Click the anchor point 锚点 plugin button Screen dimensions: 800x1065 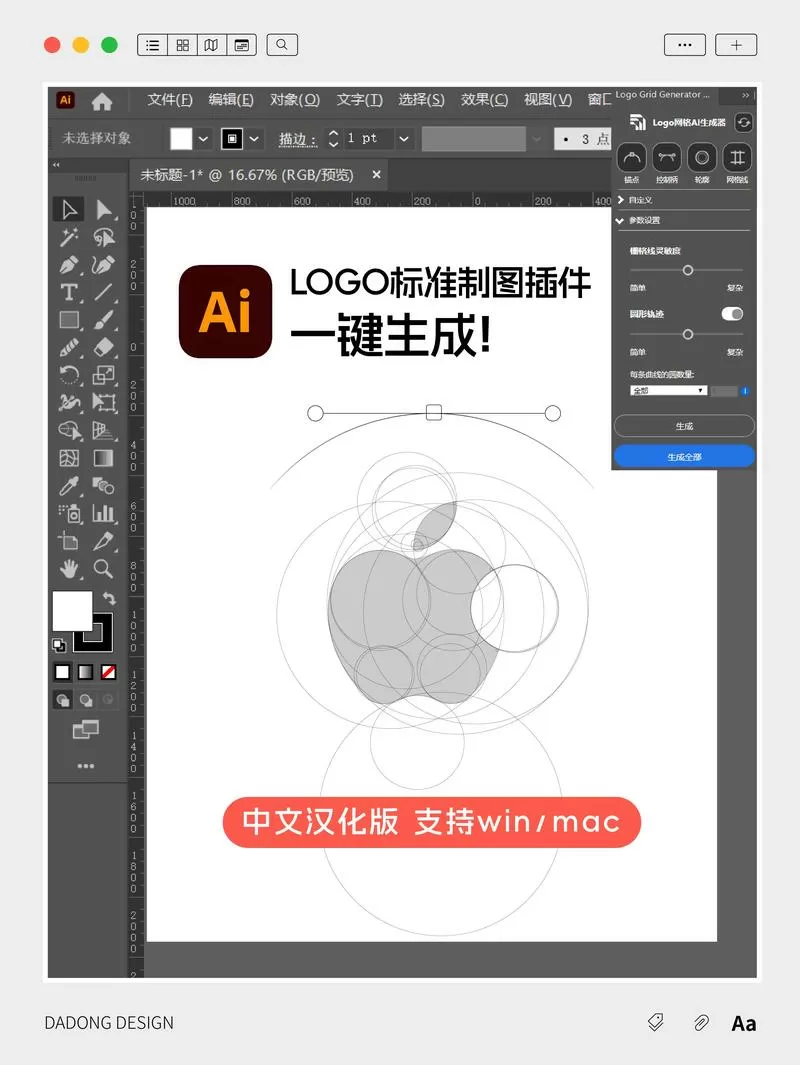pyautogui.click(x=632, y=158)
